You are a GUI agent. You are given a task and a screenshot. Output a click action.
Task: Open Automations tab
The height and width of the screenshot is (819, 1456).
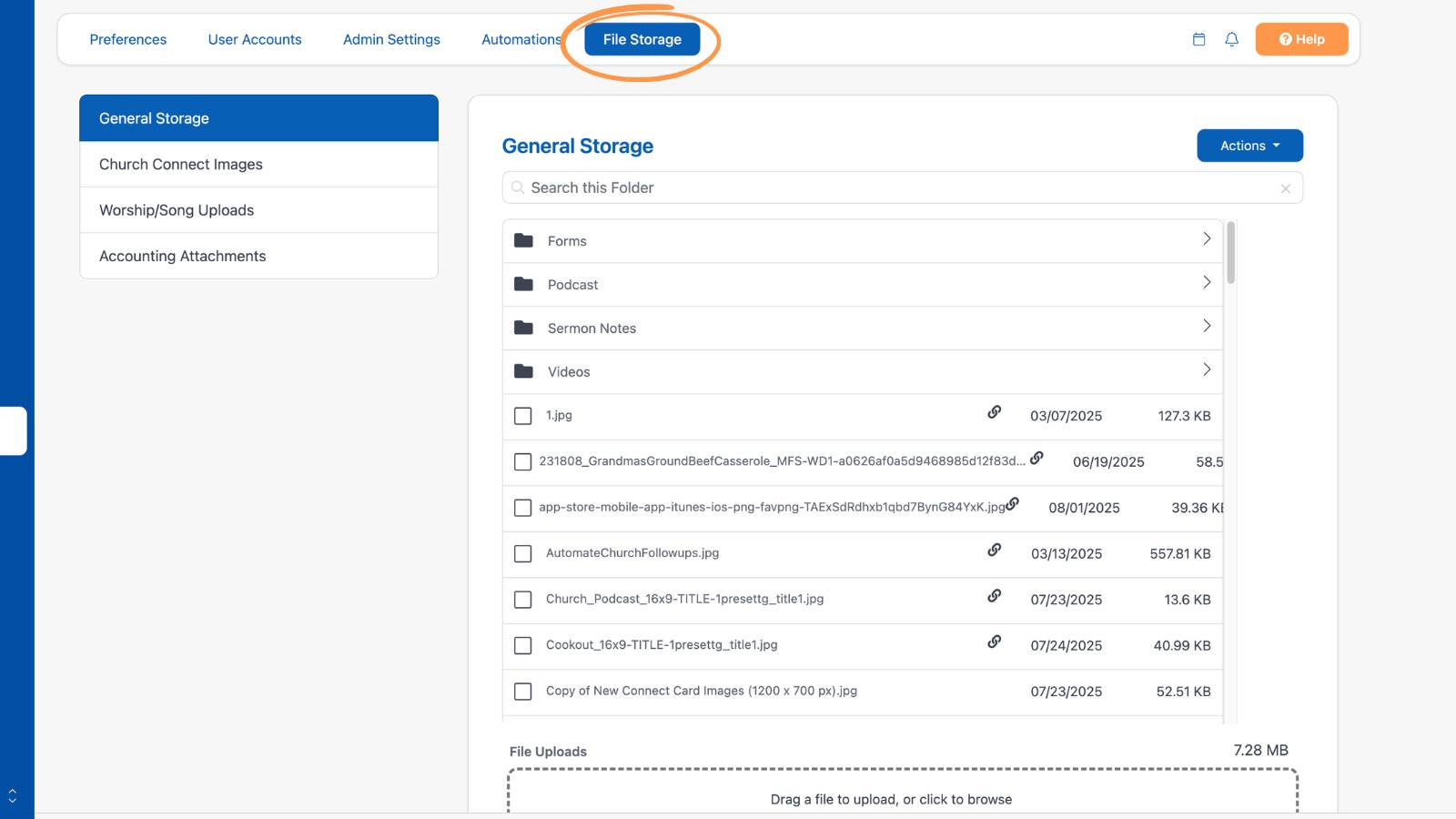pos(521,39)
